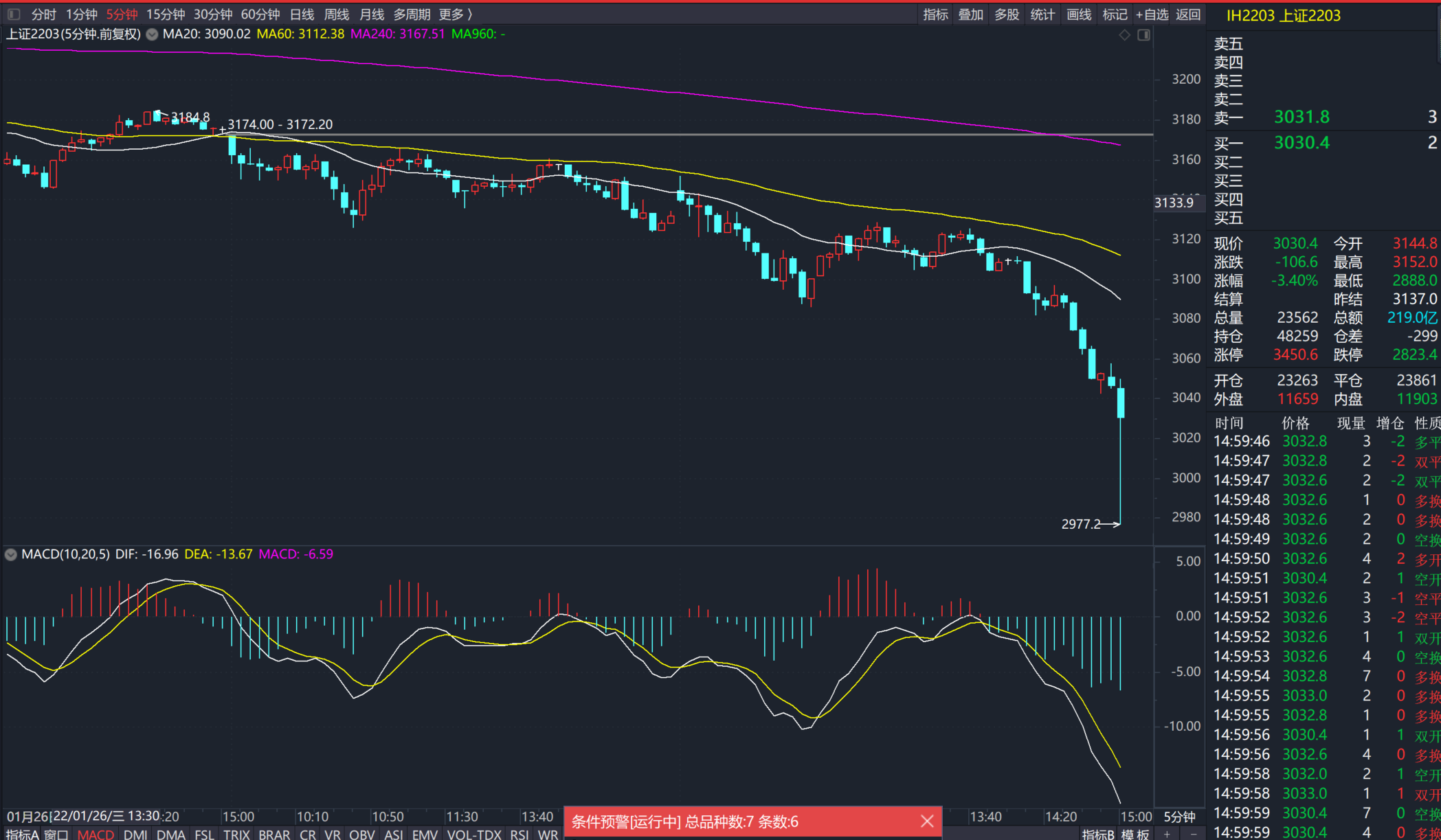Click the minus zoom button at bottom
The width and height of the screenshot is (1441, 840).
(1194, 834)
